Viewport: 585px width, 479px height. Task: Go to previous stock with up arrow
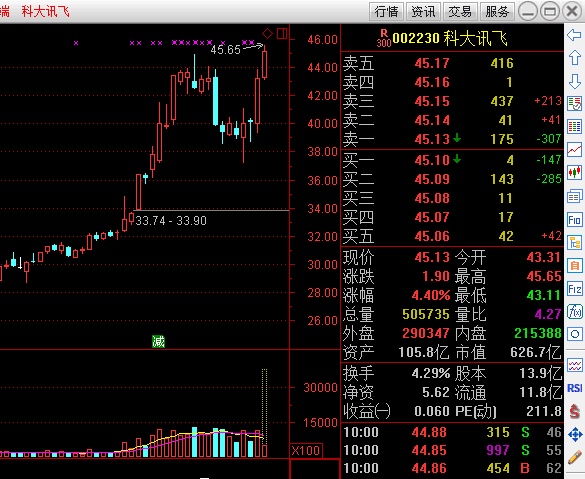click(574, 57)
